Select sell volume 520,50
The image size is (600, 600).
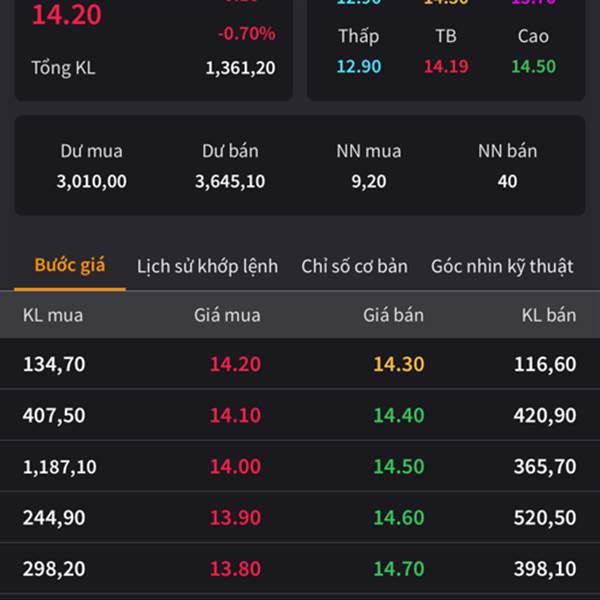point(545,518)
